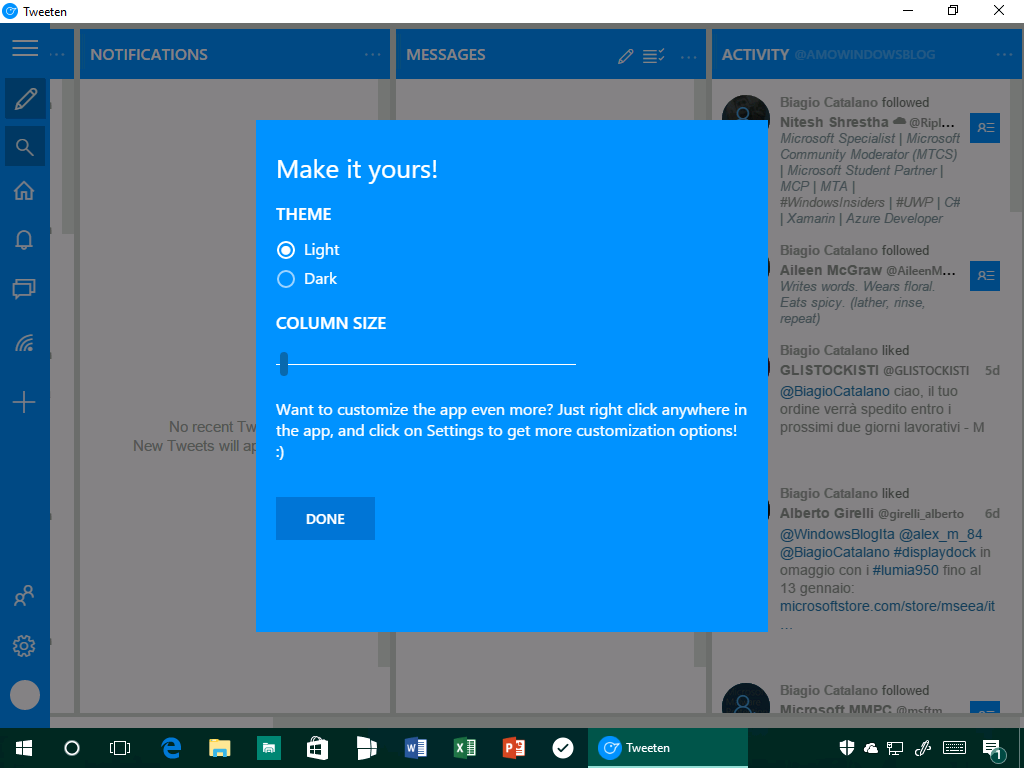
Task: Open accounts people icon in sidebar
Action: point(24,596)
